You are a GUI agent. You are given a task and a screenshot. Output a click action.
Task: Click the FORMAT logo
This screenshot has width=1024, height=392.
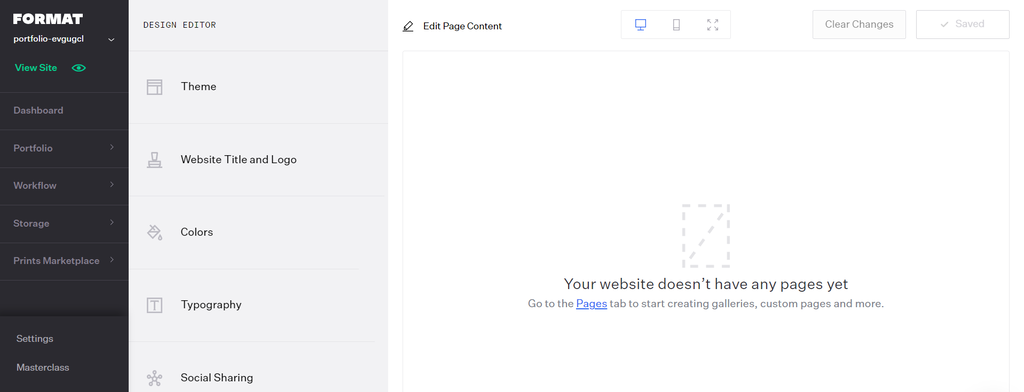point(48,19)
